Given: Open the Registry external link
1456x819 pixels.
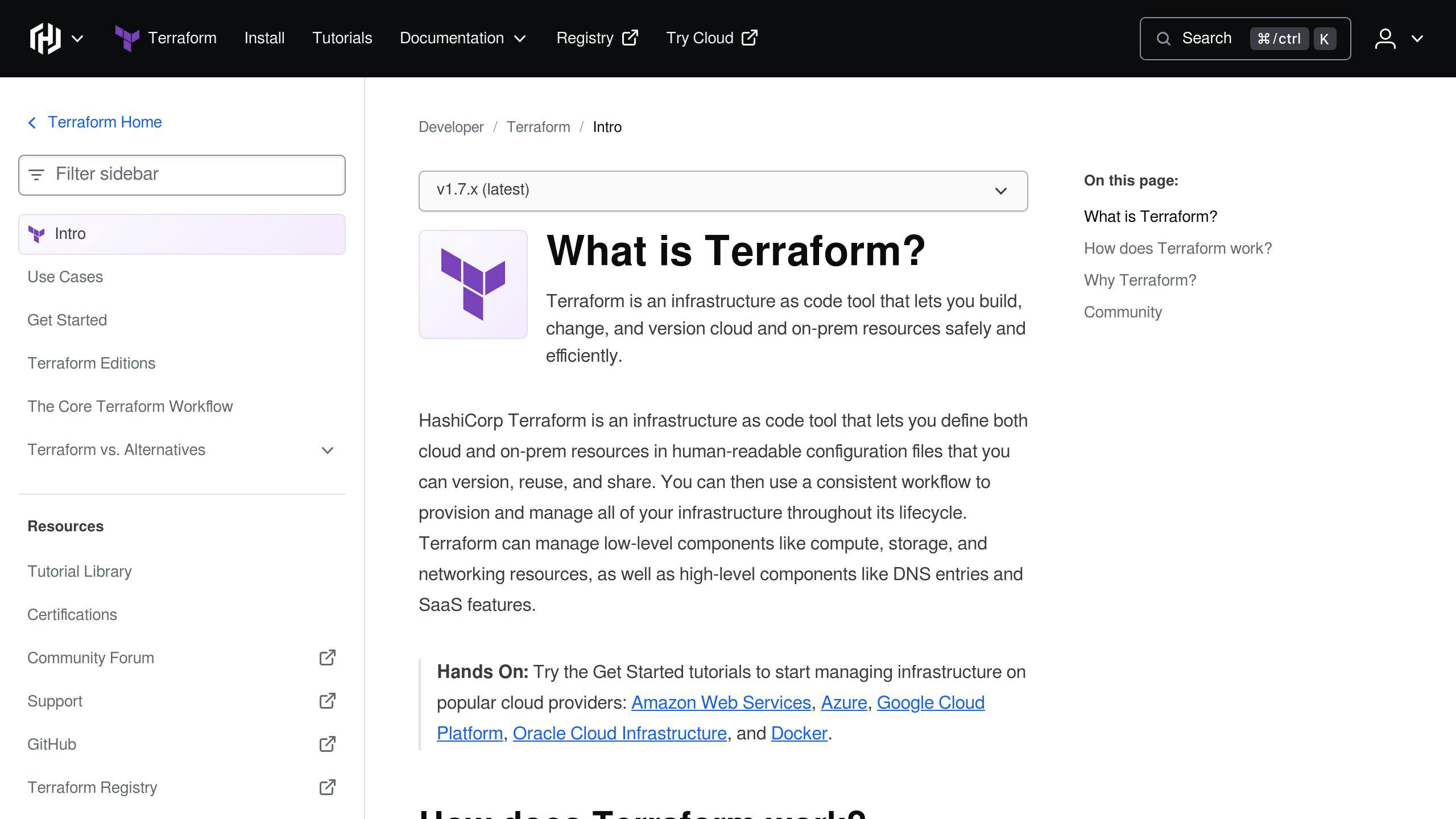Looking at the screenshot, I should click(597, 38).
